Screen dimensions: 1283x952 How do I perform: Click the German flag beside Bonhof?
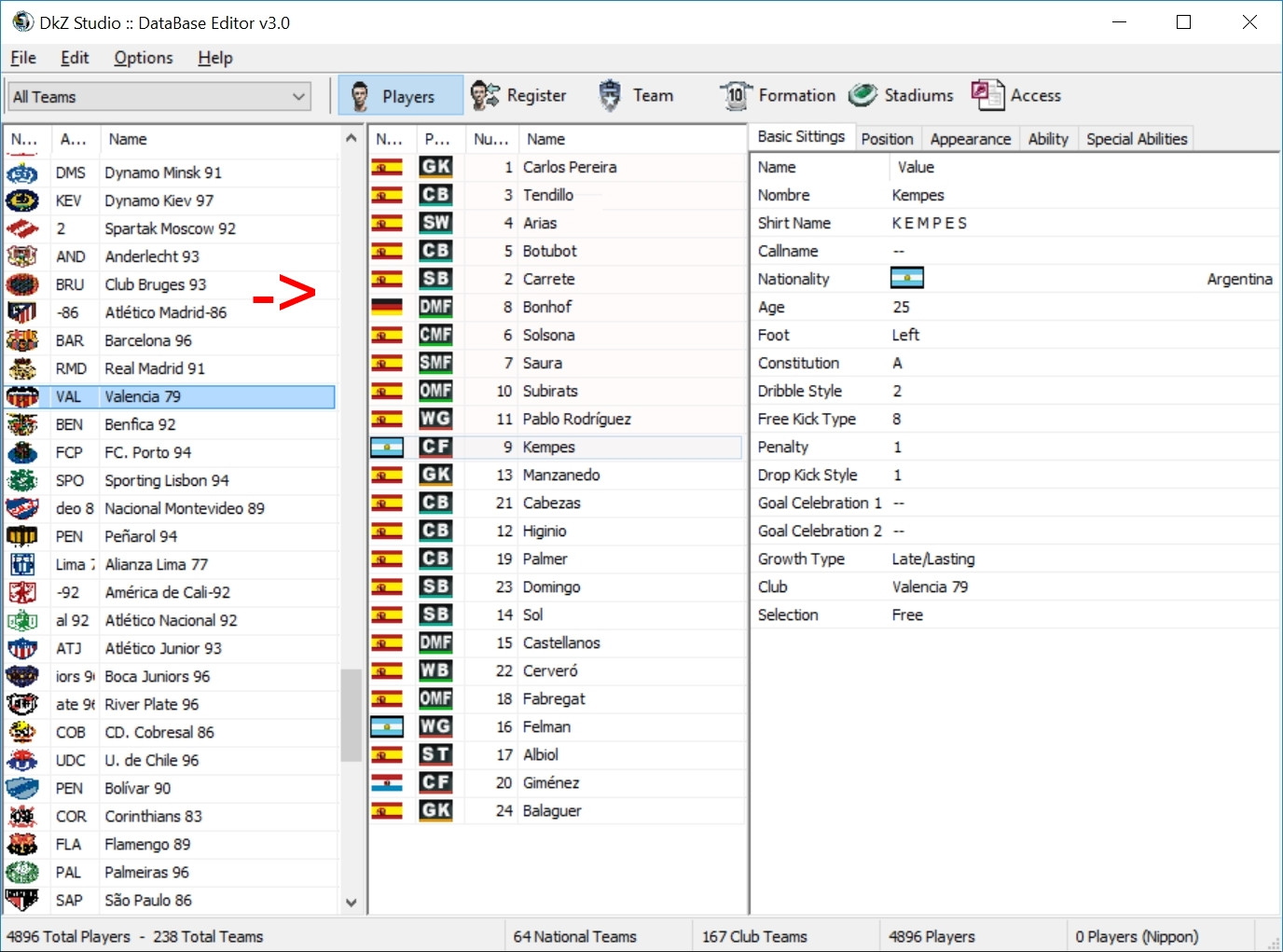pyautogui.click(x=387, y=307)
